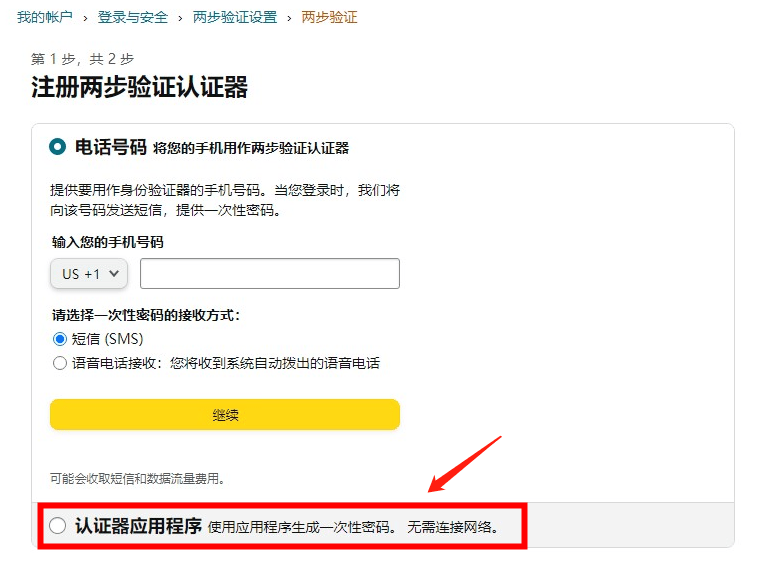Viewport: 762px width, 568px height.
Task: Open the US +1 country code dropdown
Action: coord(89,274)
